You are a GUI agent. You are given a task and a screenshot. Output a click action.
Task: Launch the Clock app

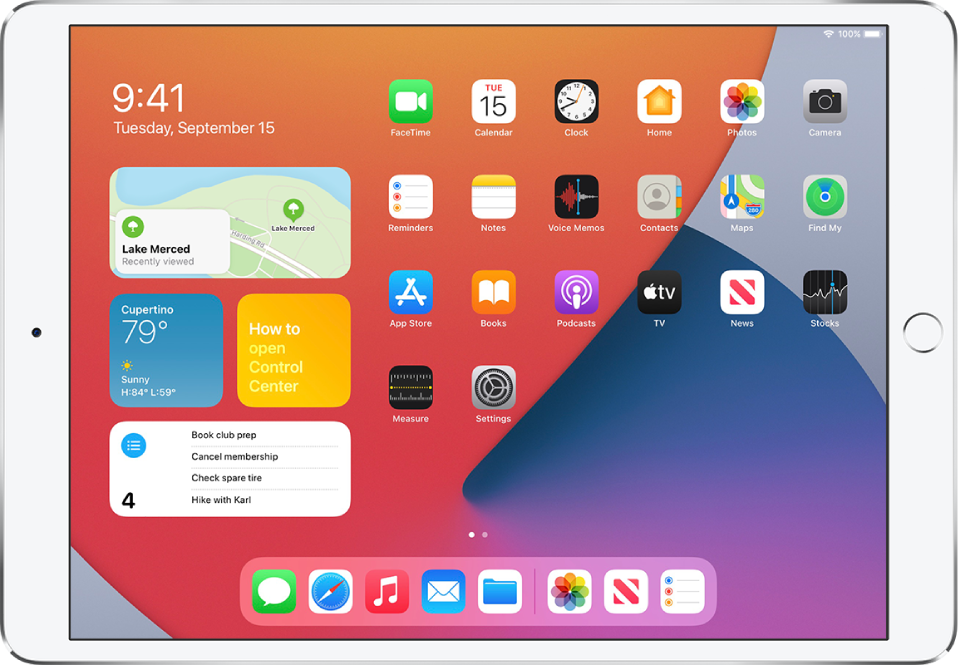tap(576, 102)
